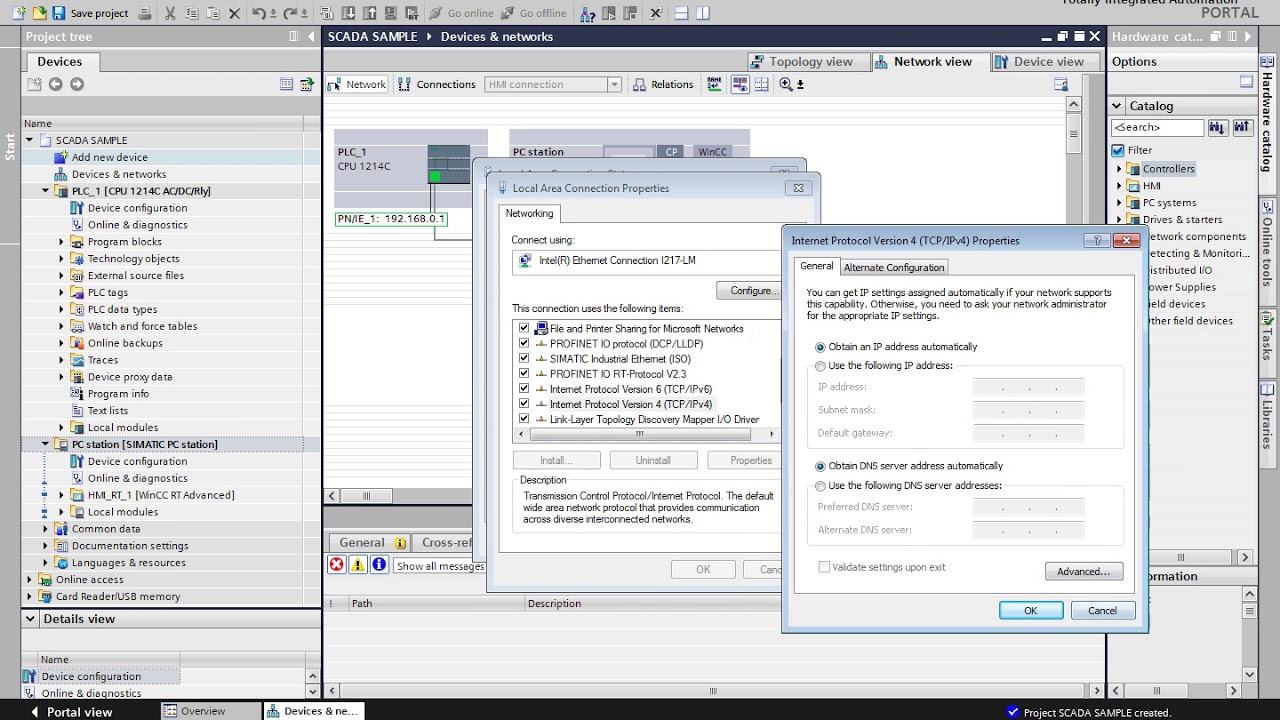This screenshot has height=720, width=1280.
Task: Uncheck SIMATIC Industrial Ethernet (ISO)
Action: coord(524,358)
